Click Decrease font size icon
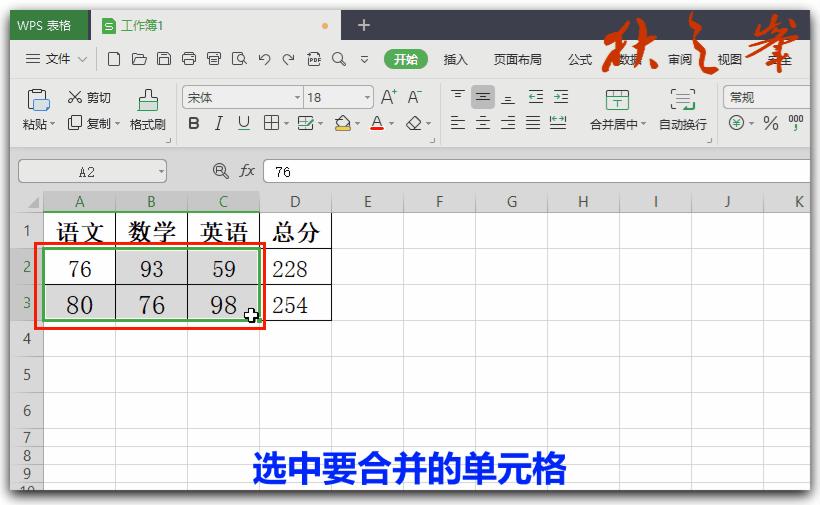Image resolution: width=820 pixels, height=505 pixels. 414,97
